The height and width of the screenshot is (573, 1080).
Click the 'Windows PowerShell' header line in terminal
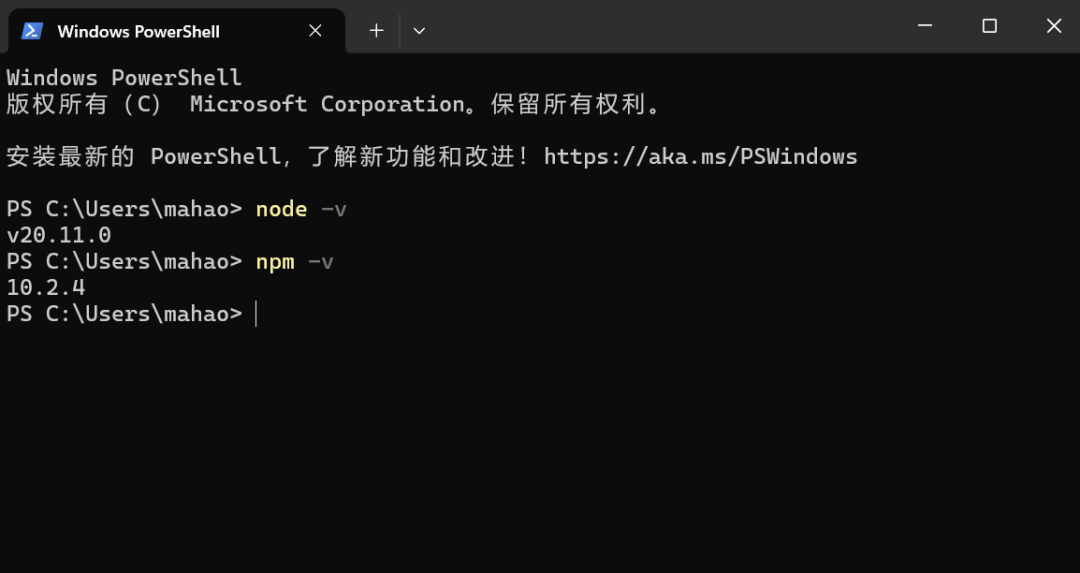(x=124, y=77)
